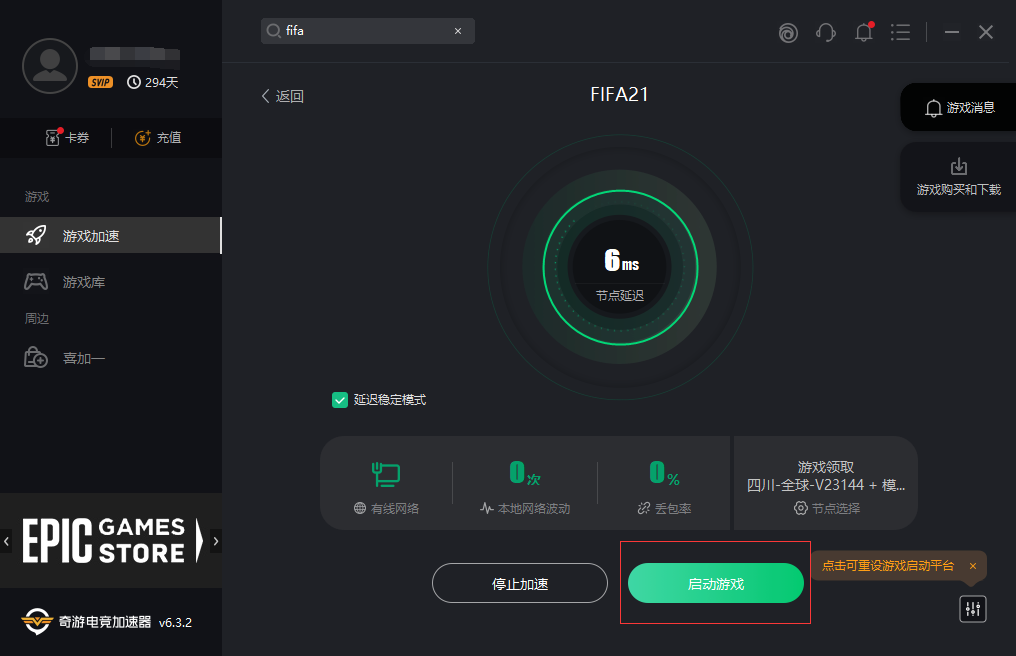Click the wired network icon
The image size is (1016, 656).
(x=386, y=474)
